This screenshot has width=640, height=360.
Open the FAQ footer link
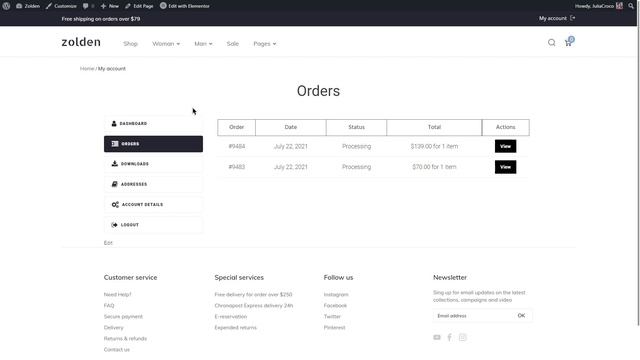click(x=109, y=305)
